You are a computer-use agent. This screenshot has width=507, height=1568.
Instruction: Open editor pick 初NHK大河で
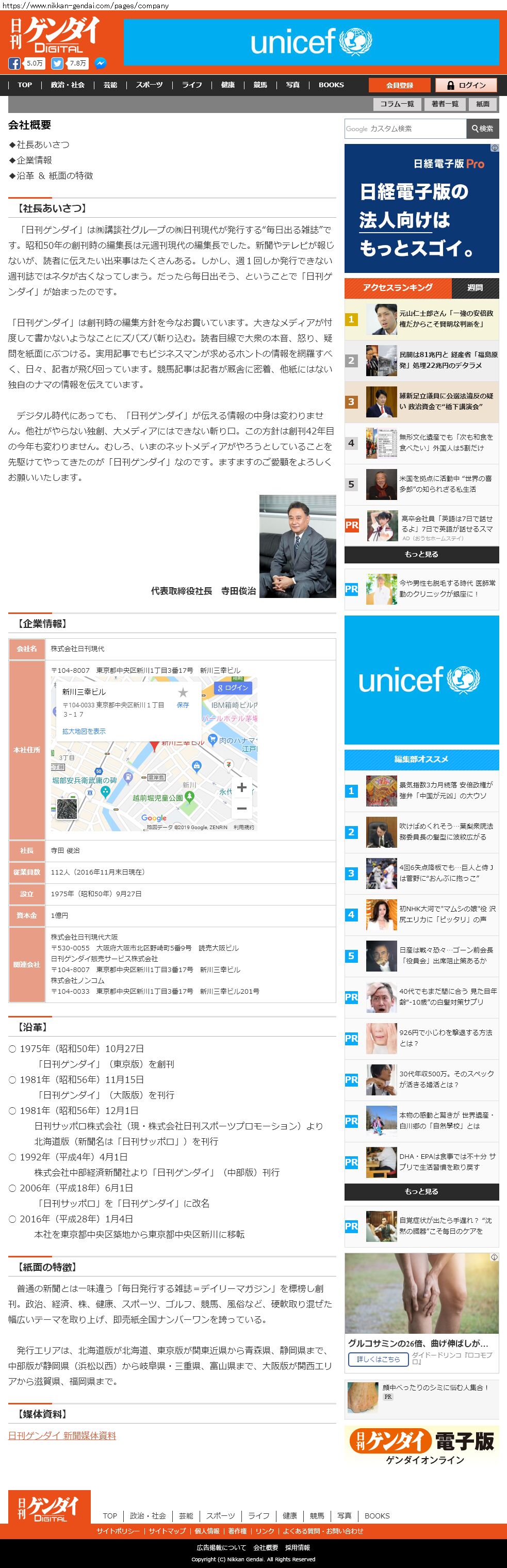[x=448, y=914]
